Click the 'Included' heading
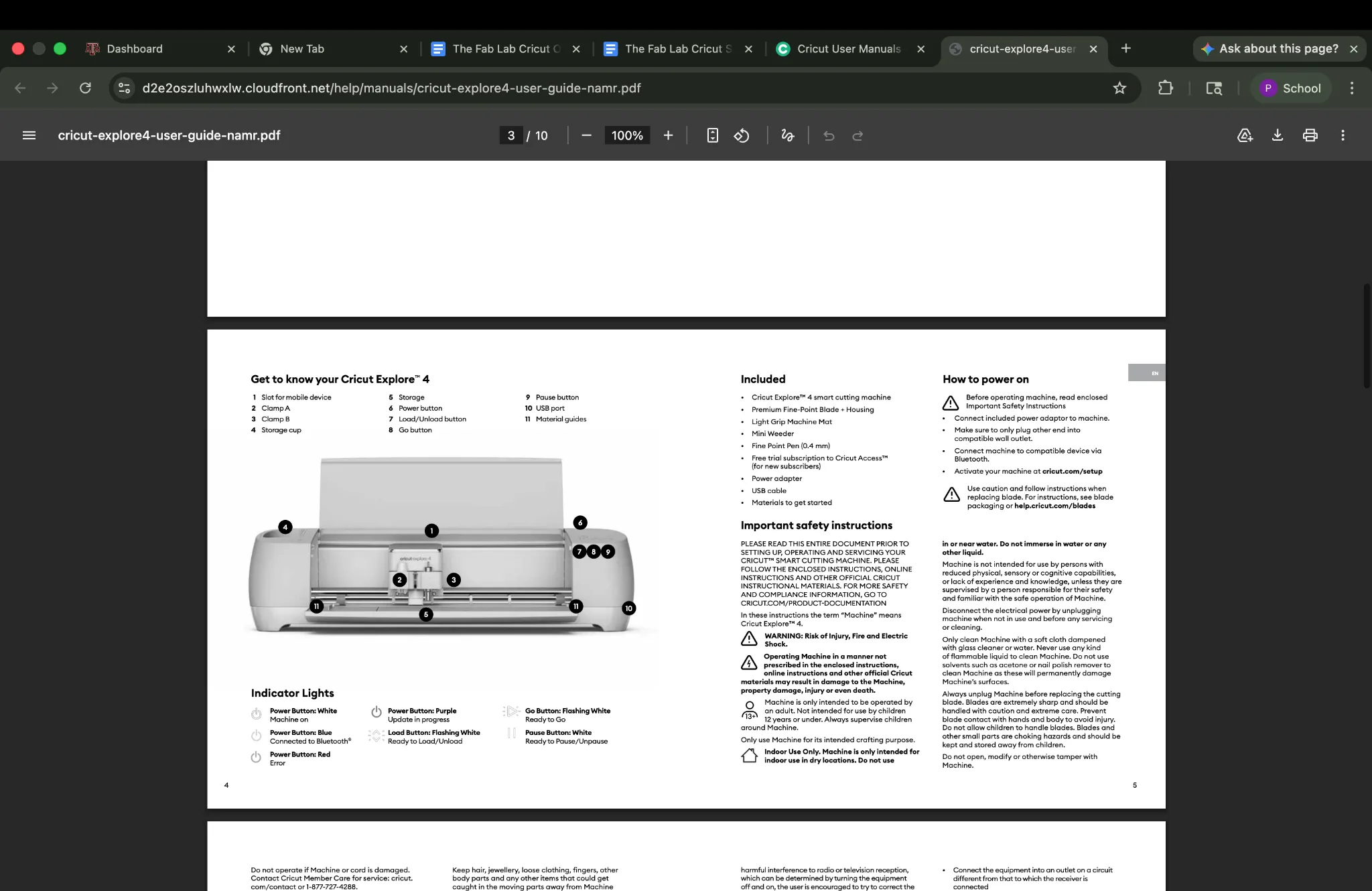The width and height of the screenshot is (1372, 891). coord(763,379)
